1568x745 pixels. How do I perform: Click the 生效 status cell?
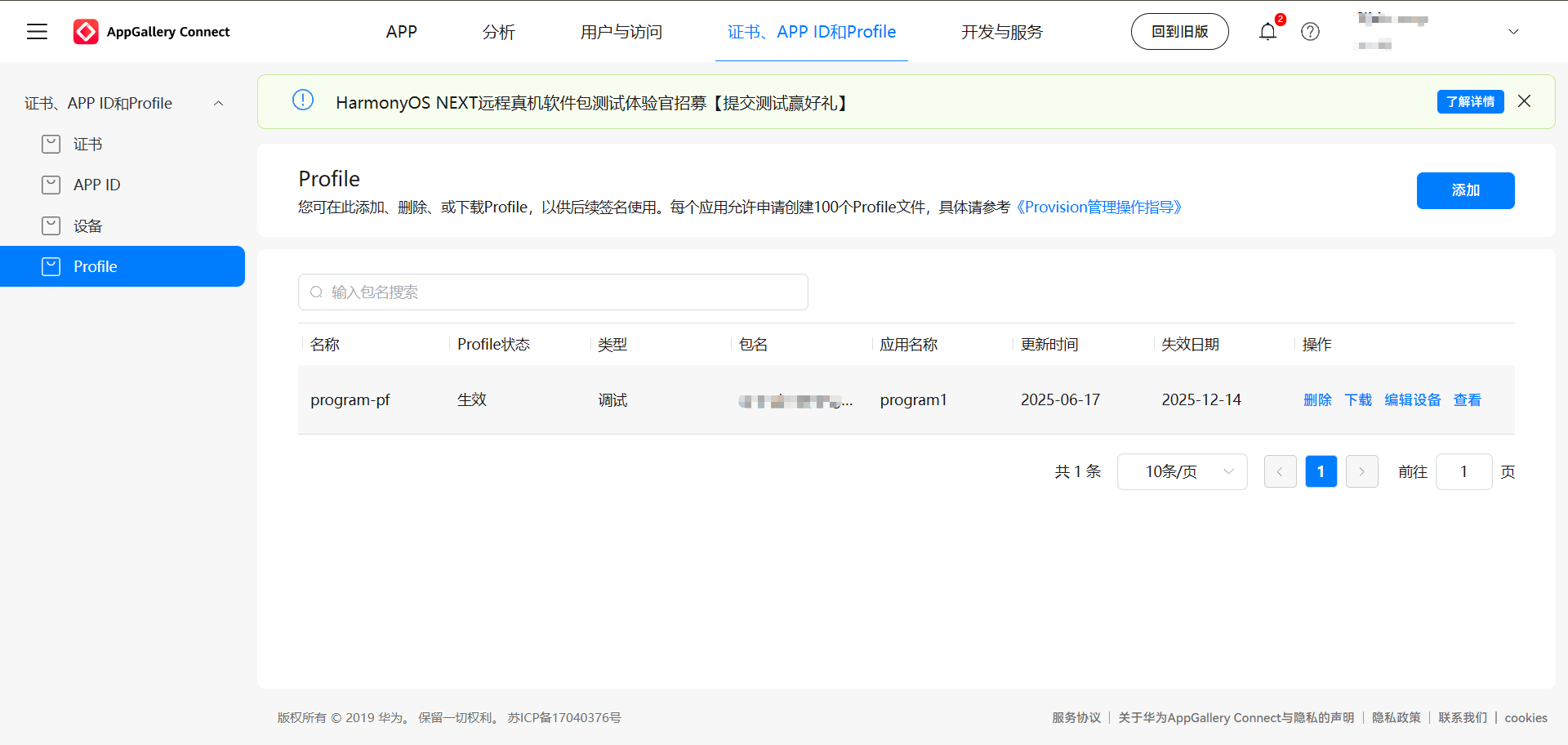[471, 399]
